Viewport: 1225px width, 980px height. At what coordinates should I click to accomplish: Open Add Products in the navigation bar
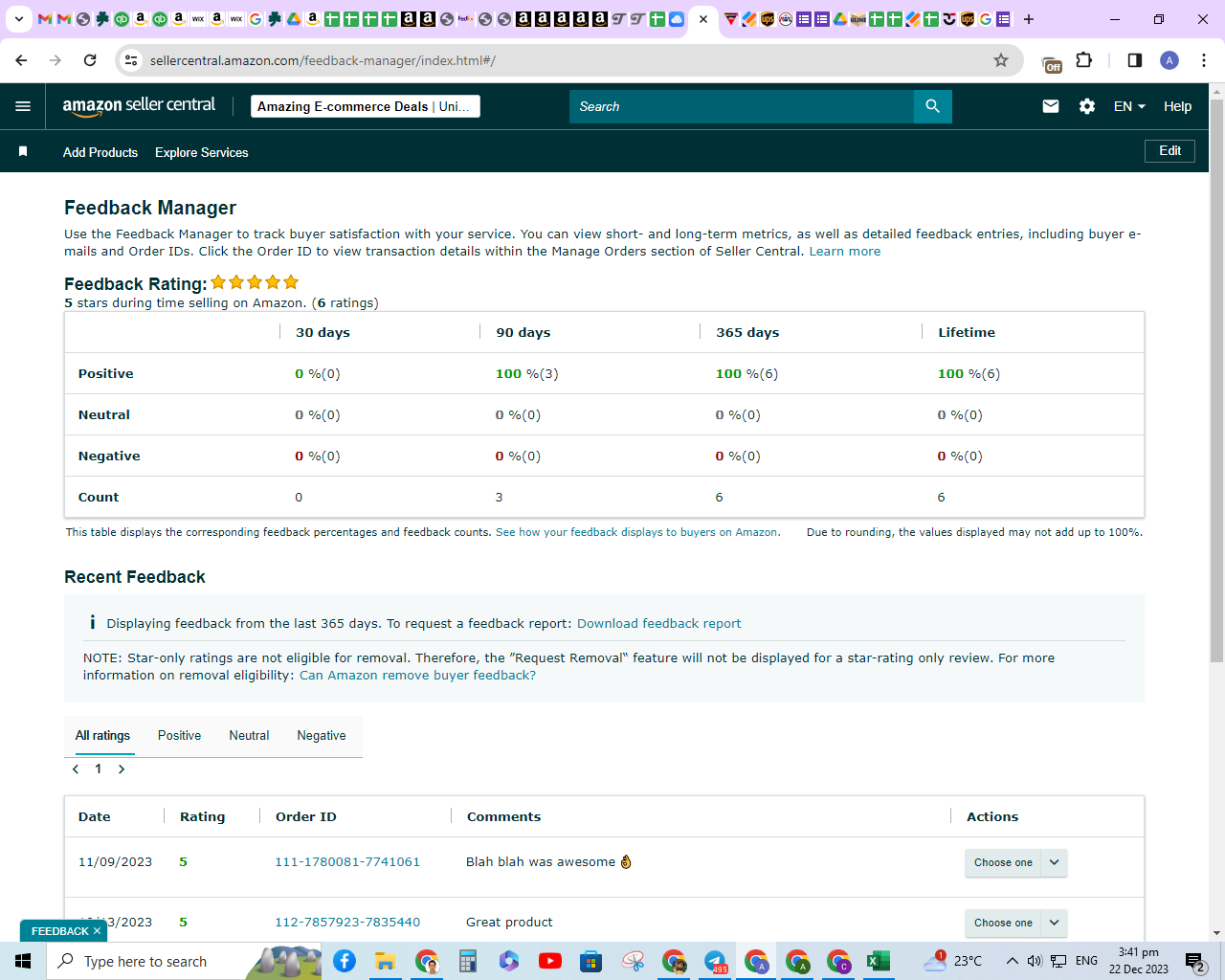pyautogui.click(x=100, y=152)
